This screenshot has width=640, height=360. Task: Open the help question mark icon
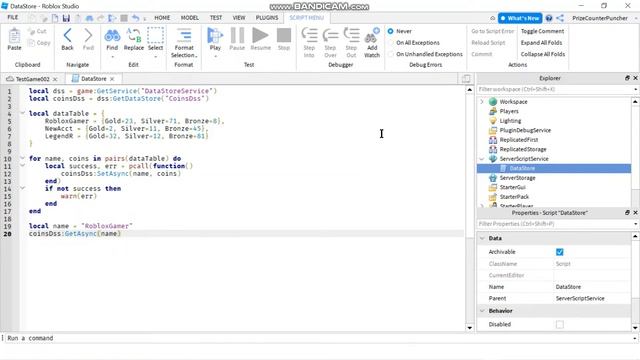pos(549,18)
